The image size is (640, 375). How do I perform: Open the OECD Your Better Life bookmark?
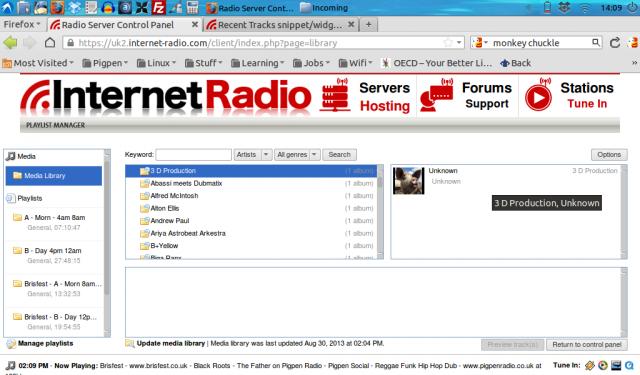437,63
